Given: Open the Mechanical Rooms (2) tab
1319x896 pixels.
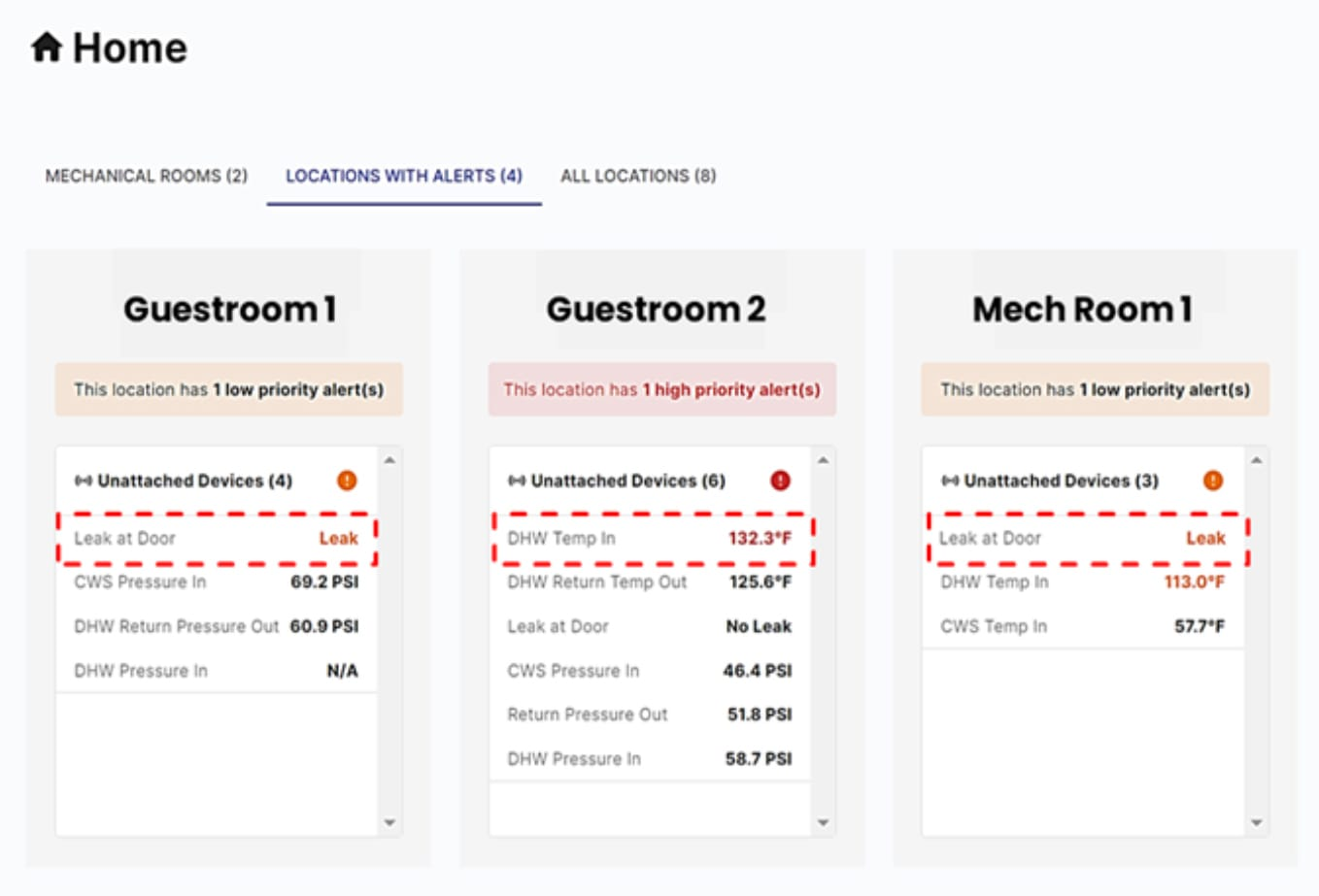Looking at the screenshot, I should coord(147,176).
